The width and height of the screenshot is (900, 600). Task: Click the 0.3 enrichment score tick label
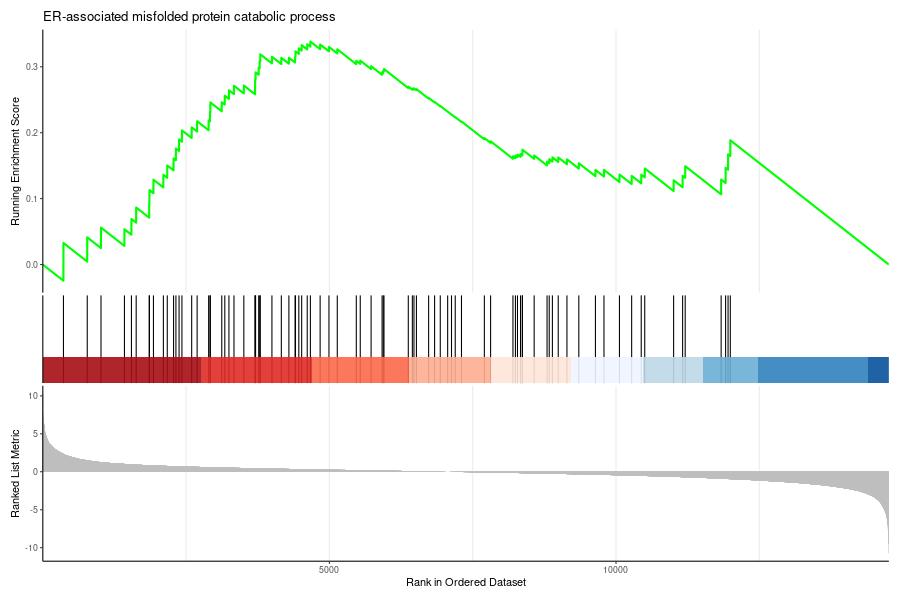[x=32, y=67]
